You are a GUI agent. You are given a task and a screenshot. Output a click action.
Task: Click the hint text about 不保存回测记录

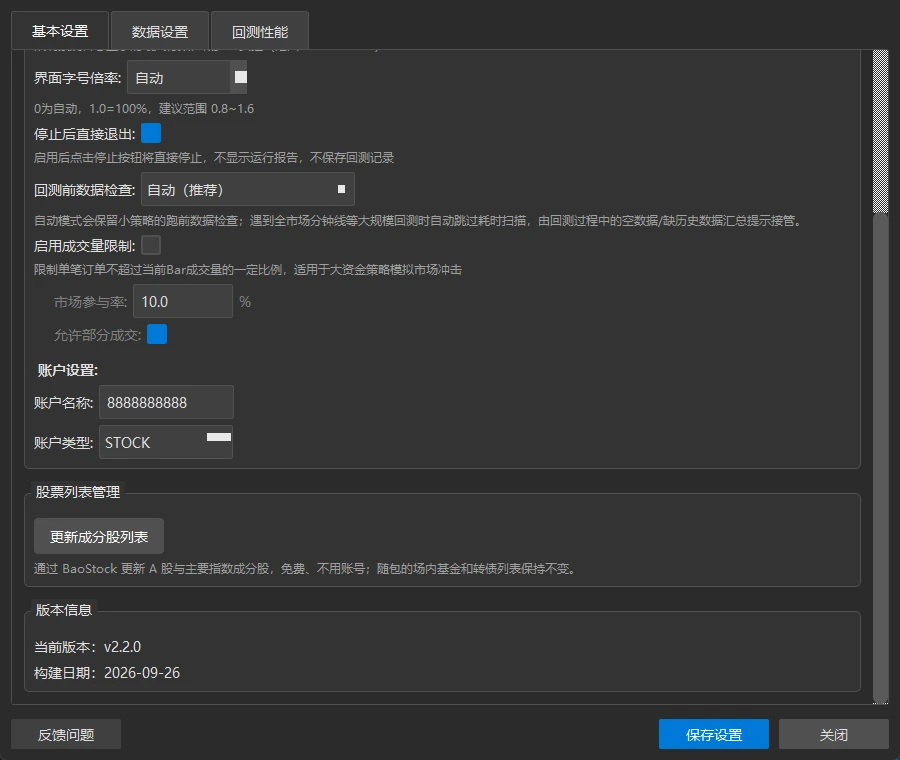(x=214, y=157)
